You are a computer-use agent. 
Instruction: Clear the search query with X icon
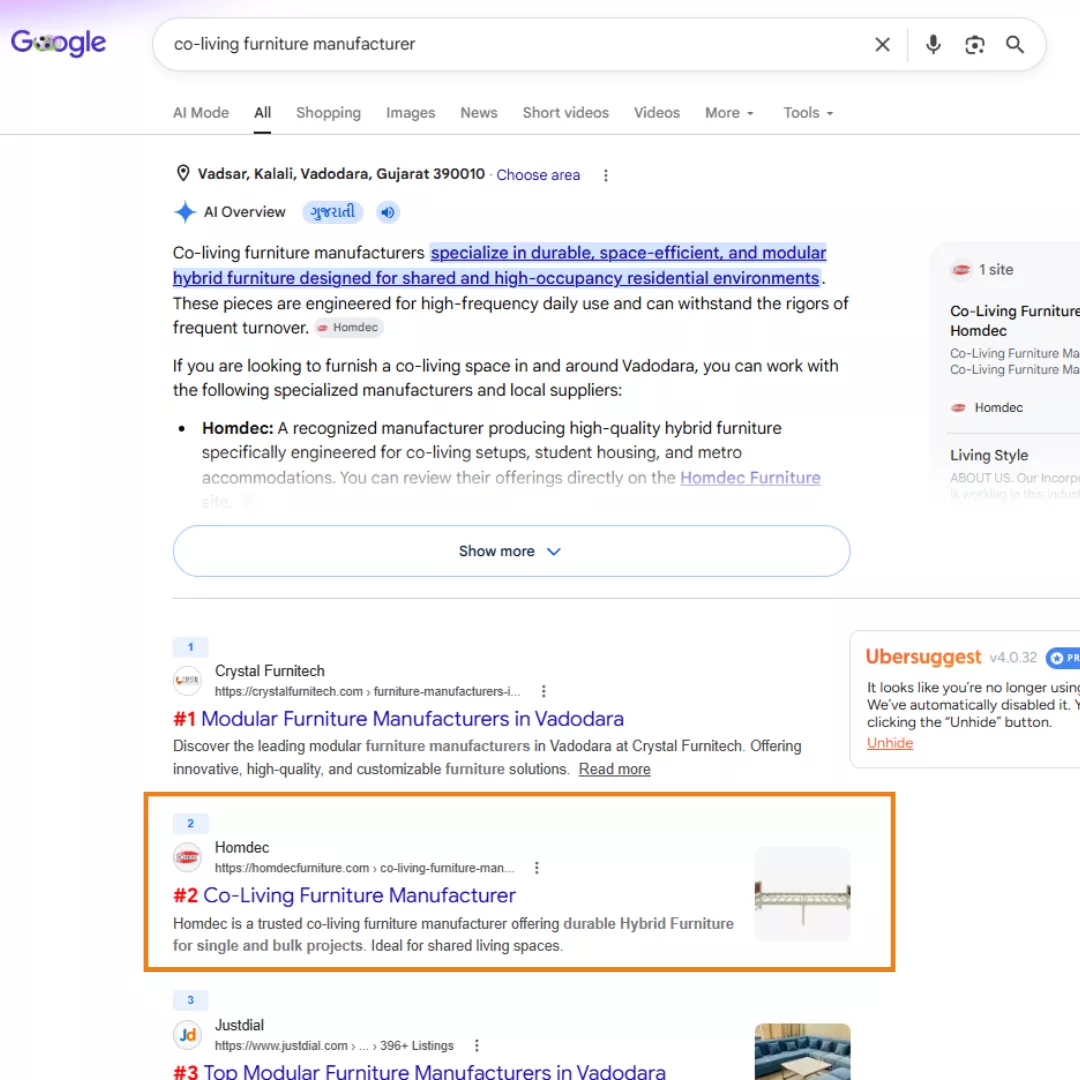pos(882,45)
